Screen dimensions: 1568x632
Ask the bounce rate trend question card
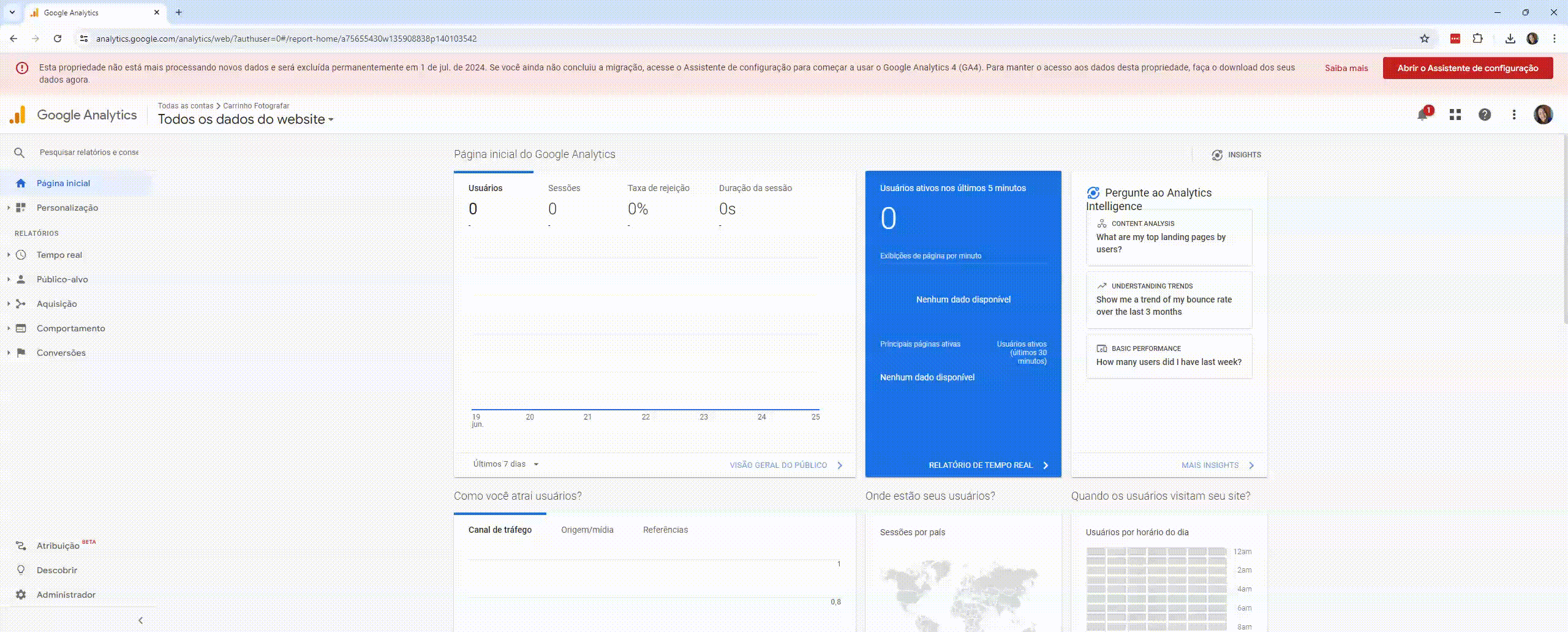1169,300
